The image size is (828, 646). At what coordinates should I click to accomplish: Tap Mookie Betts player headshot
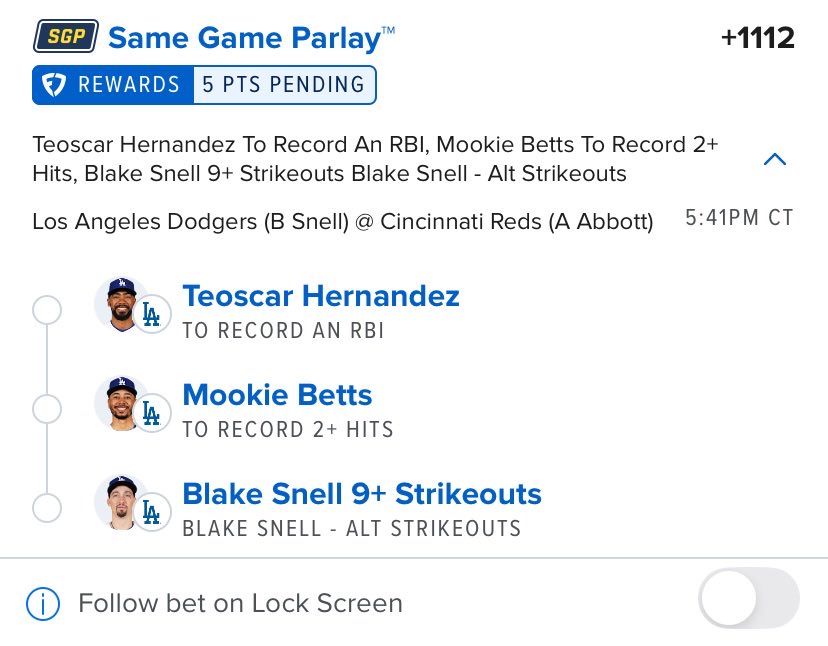(121, 404)
